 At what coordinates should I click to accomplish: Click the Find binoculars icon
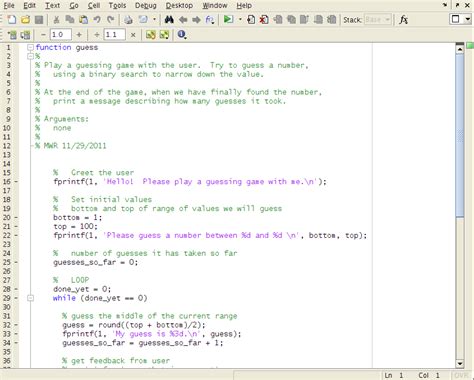point(169,20)
